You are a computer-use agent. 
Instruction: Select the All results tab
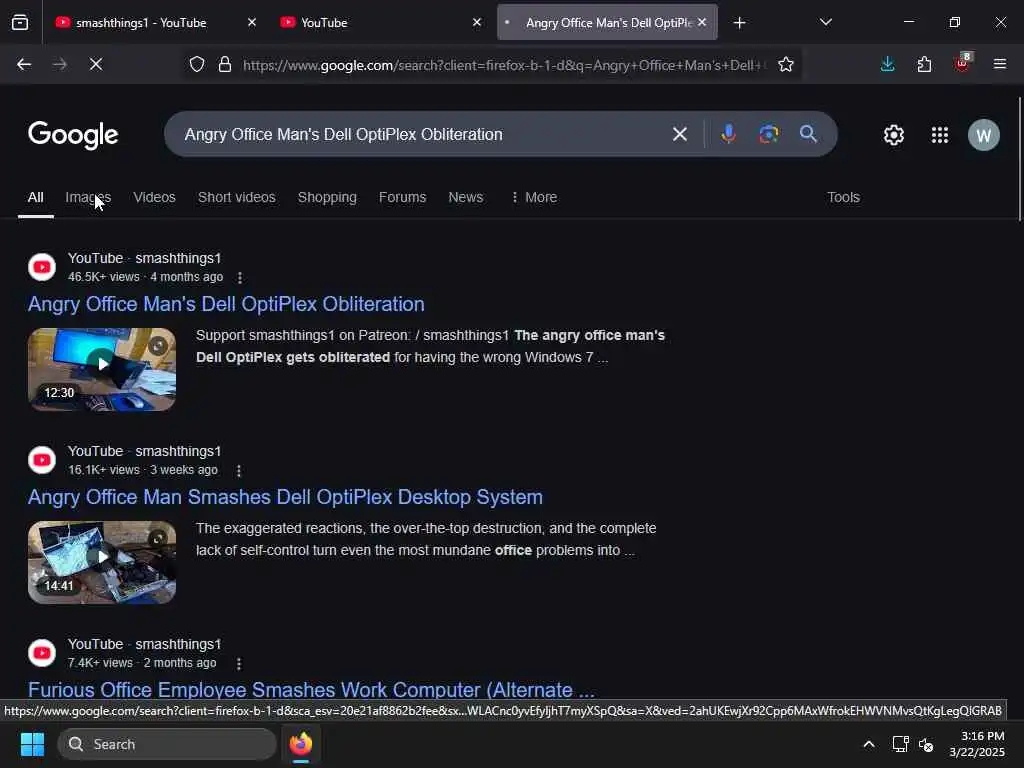tap(35, 197)
